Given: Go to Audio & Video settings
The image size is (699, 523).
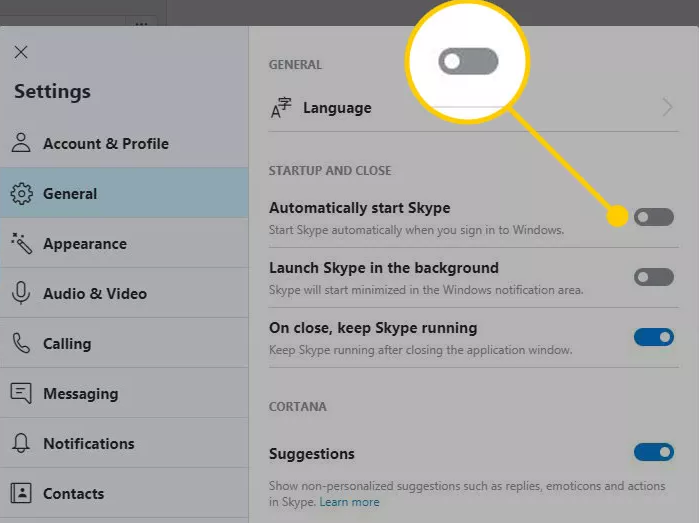Looking at the screenshot, I should (124, 293).
